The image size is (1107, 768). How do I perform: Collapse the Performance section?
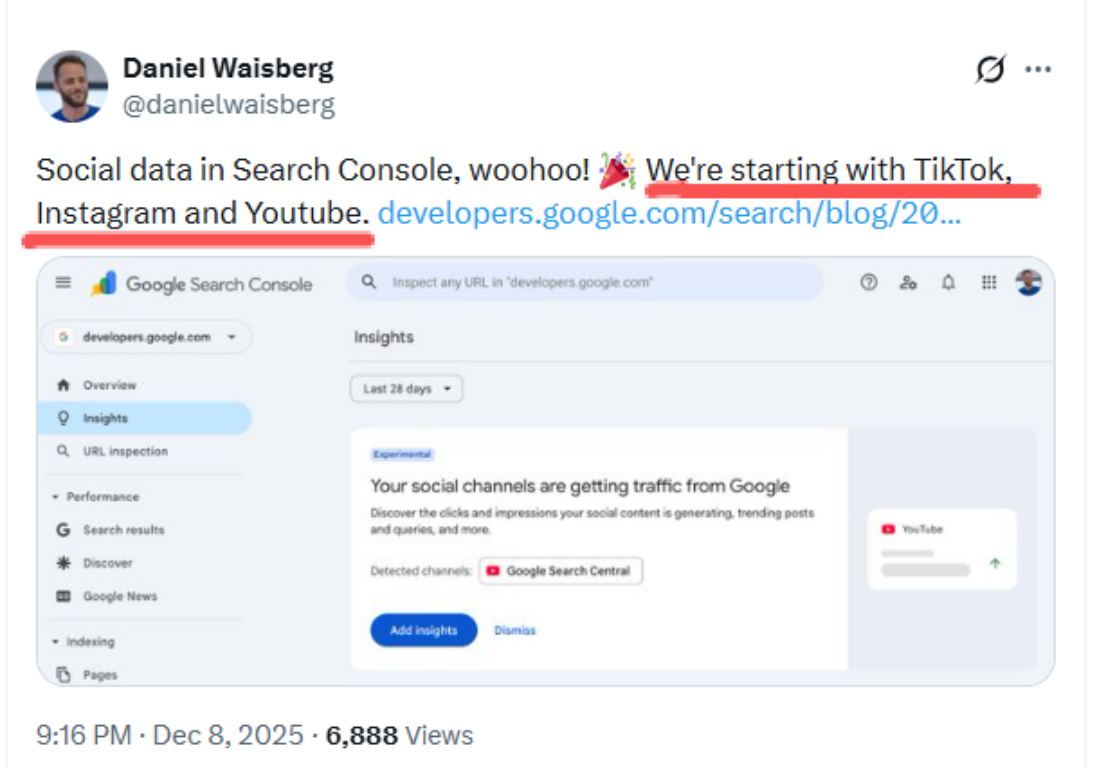[x=57, y=497]
